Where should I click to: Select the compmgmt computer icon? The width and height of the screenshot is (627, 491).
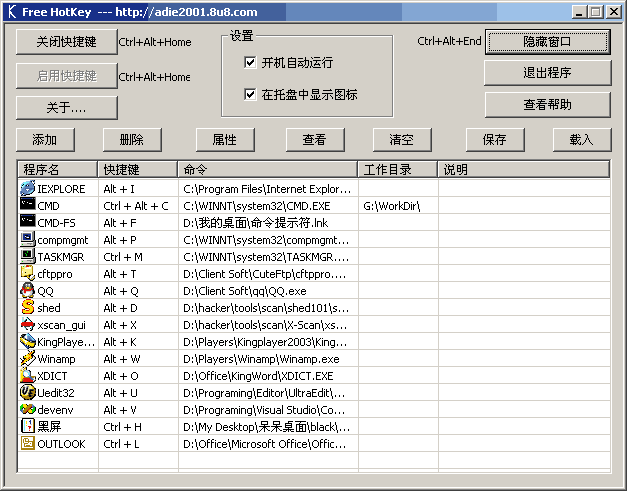(28, 239)
